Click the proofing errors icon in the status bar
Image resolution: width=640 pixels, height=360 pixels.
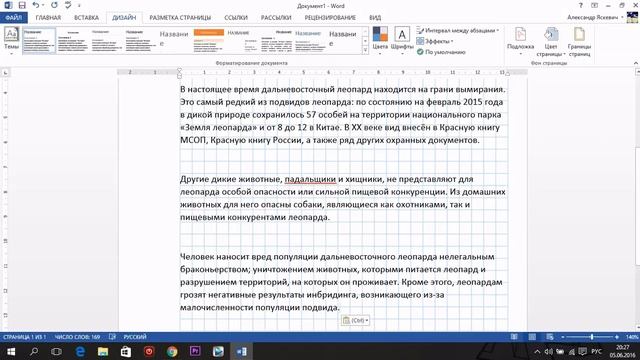[112, 337]
